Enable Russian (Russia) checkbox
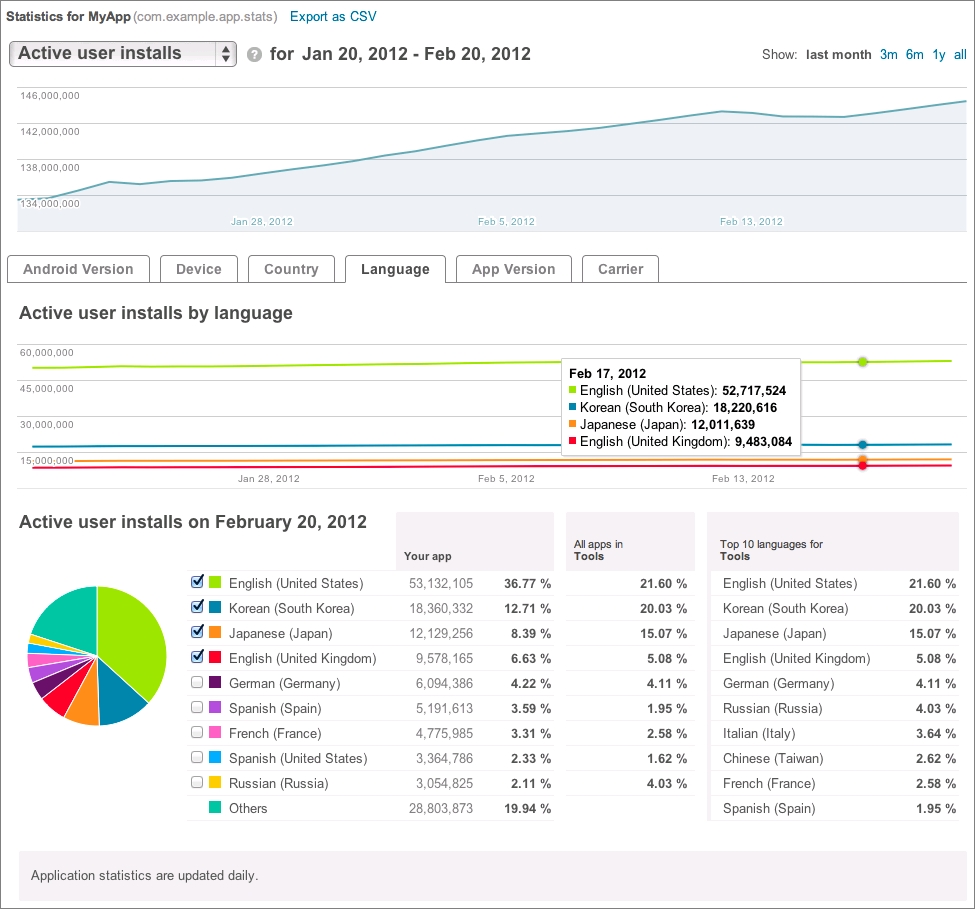Screen dimensions: 975x909 pyautogui.click(x=197, y=782)
